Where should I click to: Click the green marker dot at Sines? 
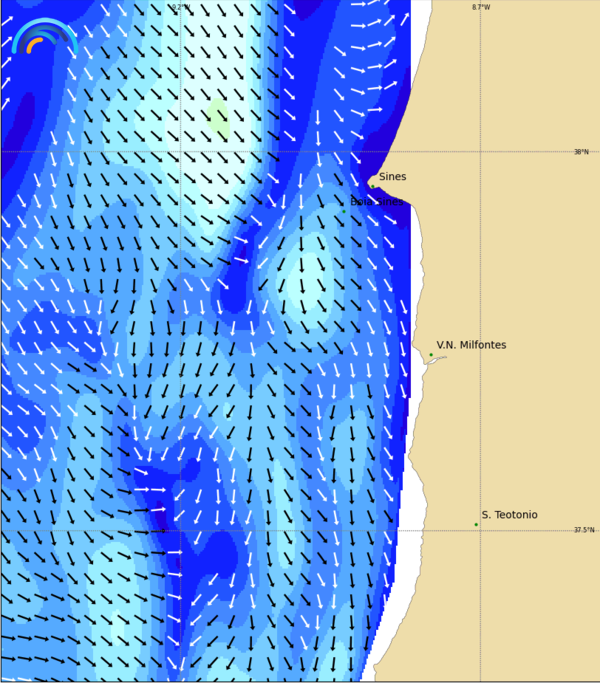[372, 186]
